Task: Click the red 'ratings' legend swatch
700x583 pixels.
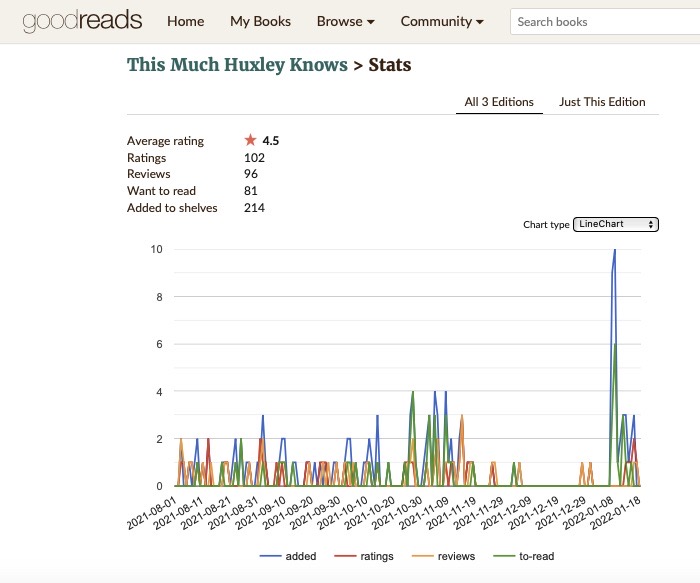Action: (x=345, y=556)
